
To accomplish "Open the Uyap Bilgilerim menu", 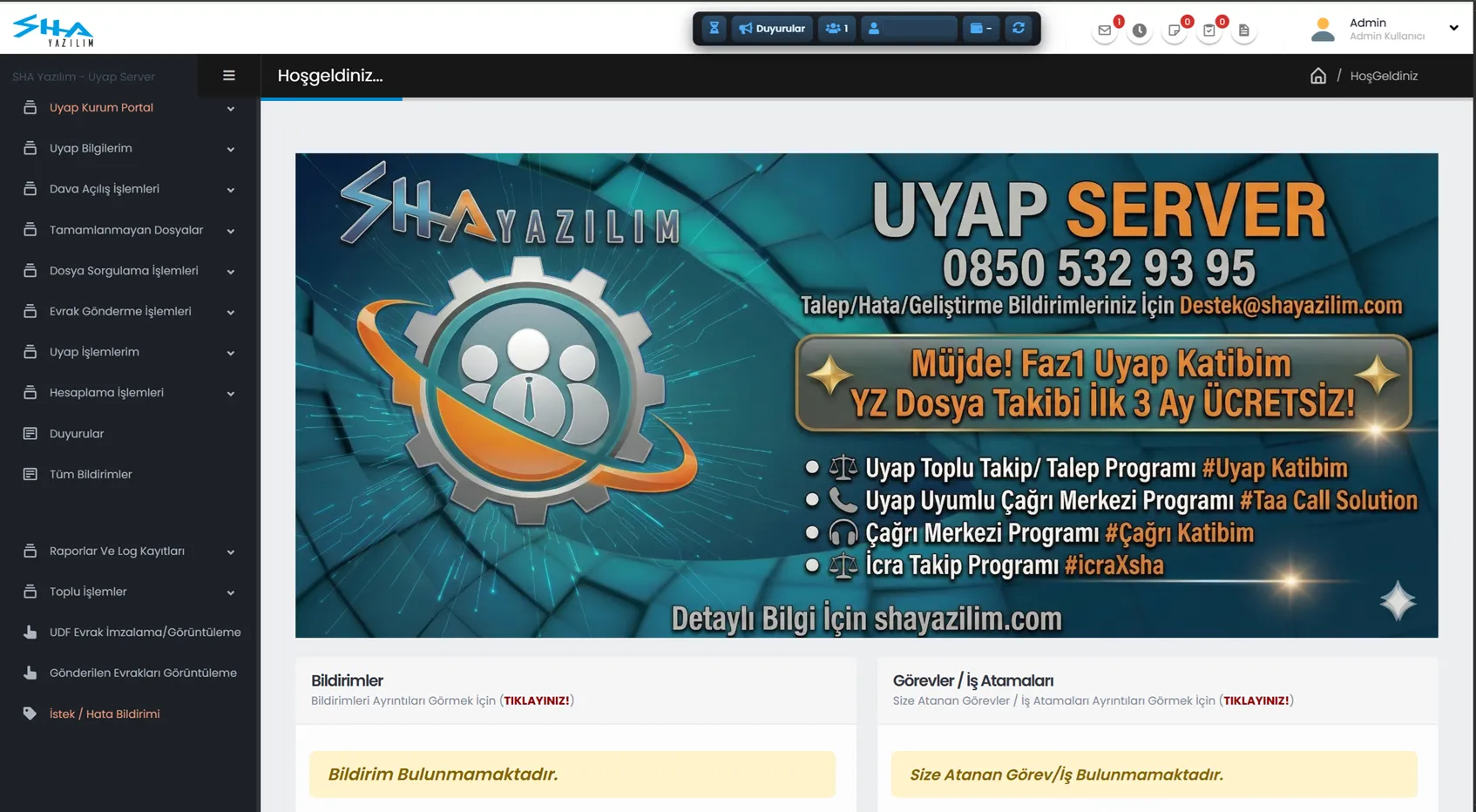I will click(91, 148).
